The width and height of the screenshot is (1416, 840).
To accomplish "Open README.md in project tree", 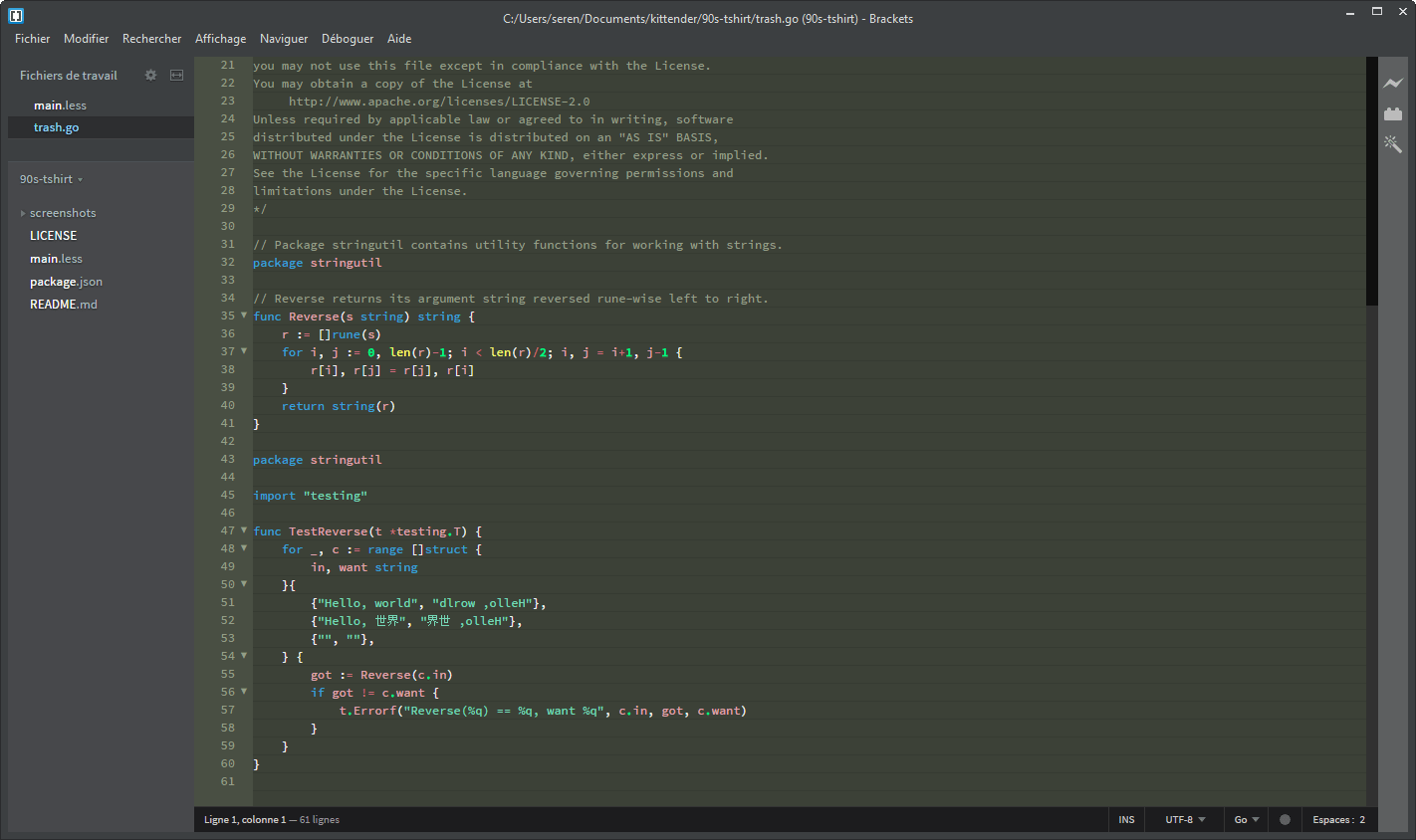I will (x=64, y=305).
